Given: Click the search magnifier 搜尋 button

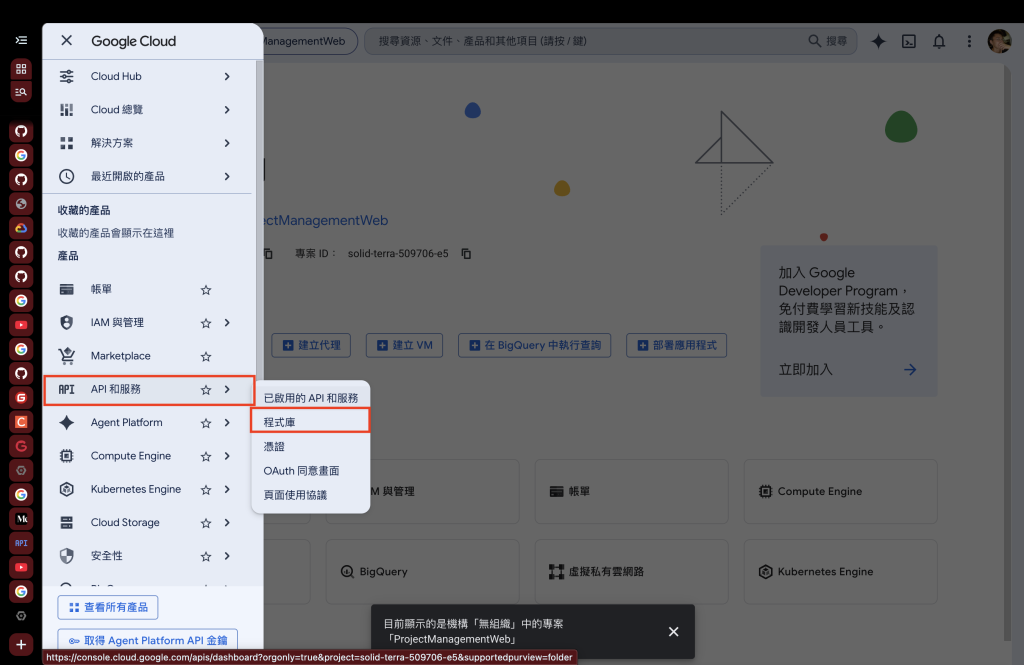Looking at the screenshot, I should 827,41.
